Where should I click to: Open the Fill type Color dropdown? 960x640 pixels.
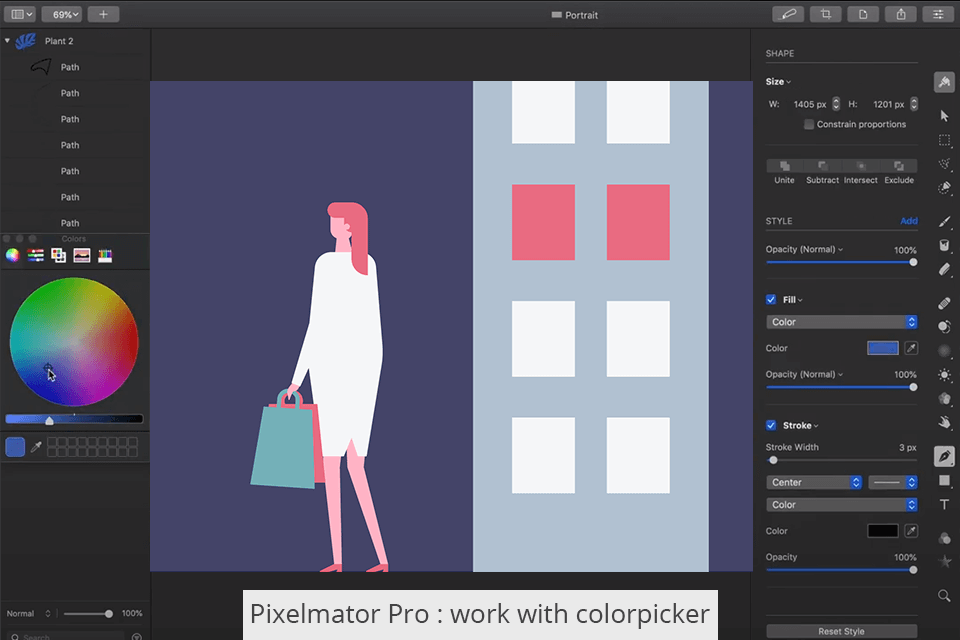click(842, 322)
